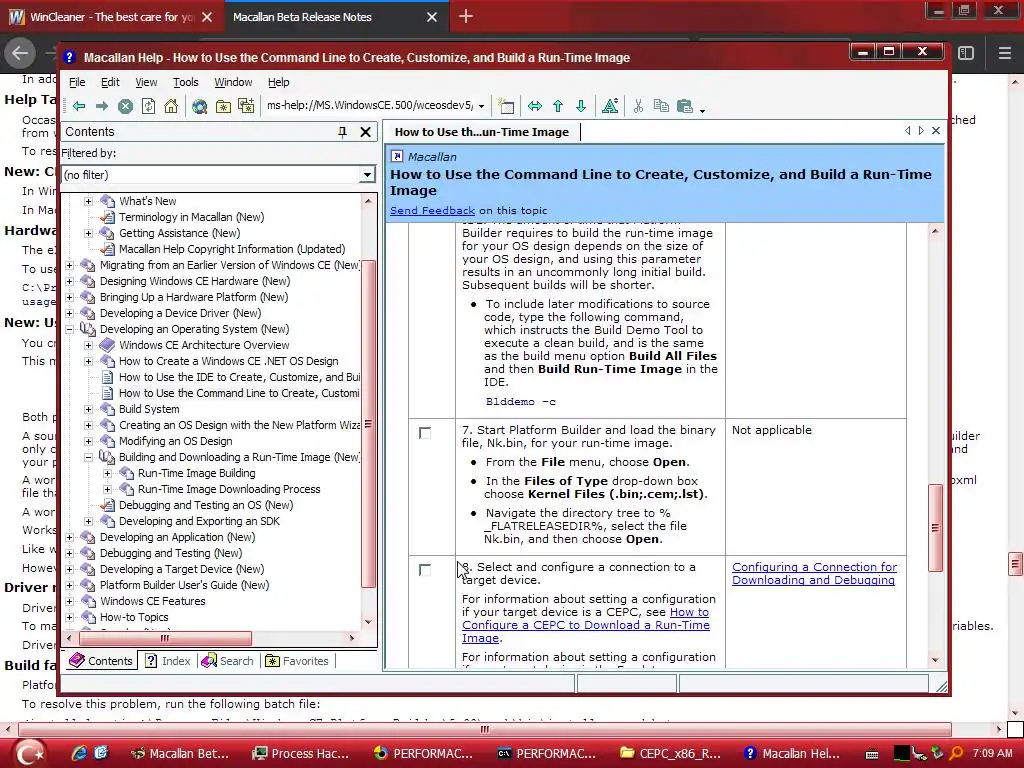Close the Macallan Beta Release Notes tab

(x=432, y=17)
